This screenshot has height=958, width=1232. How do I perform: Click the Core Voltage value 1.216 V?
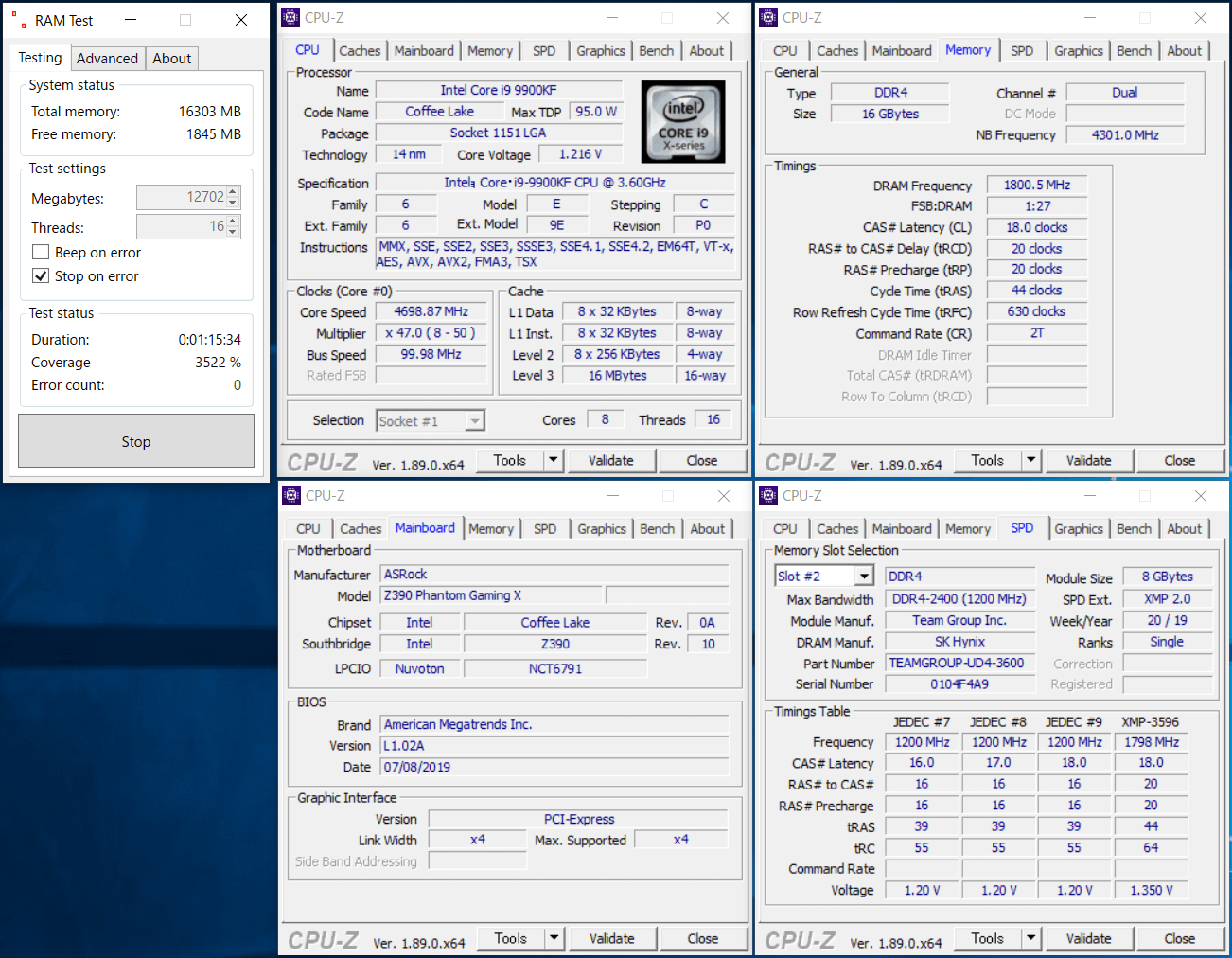pyautogui.click(x=580, y=154)
